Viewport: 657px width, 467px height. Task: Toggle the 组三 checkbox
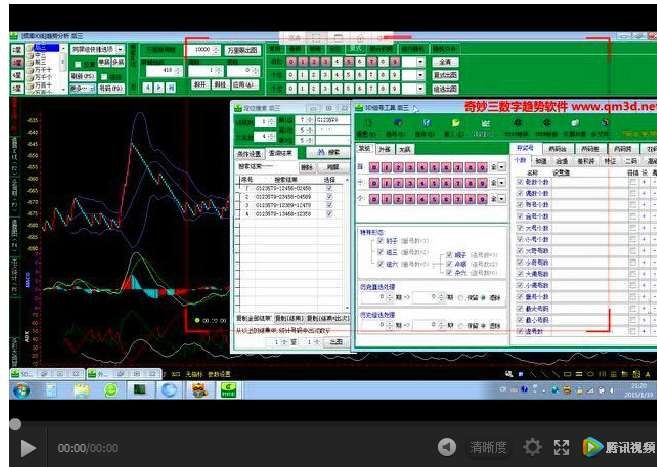tap(380, 254)
